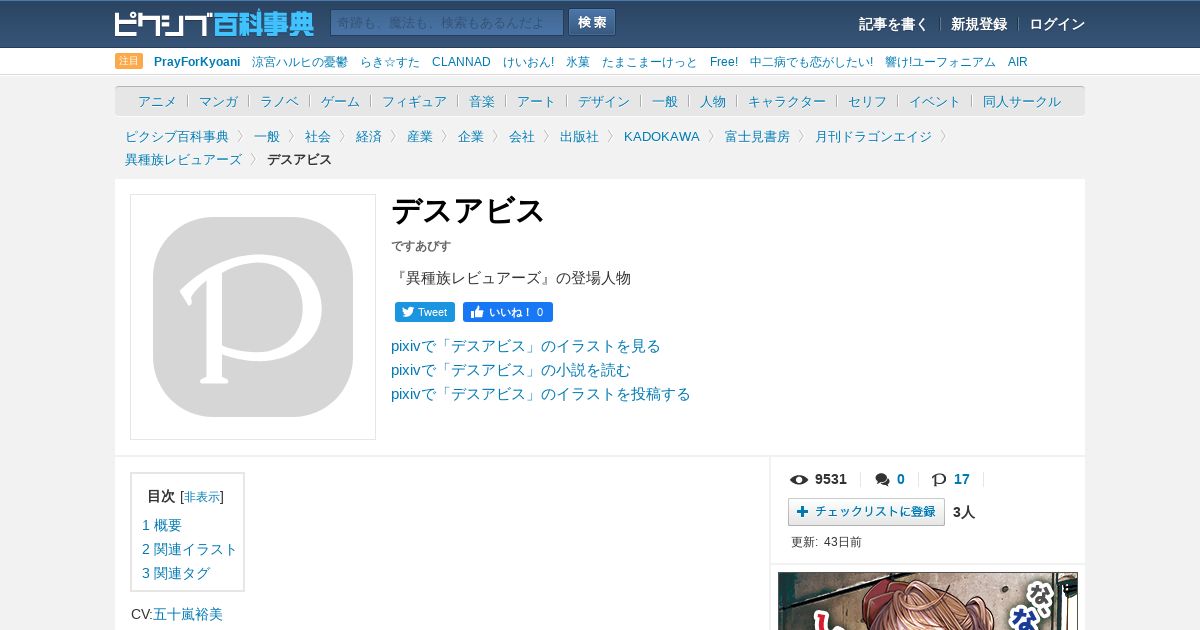Screen dimensions: 1200x630
Task: Open the AIR trending tag
Action: coord(1018,62)
